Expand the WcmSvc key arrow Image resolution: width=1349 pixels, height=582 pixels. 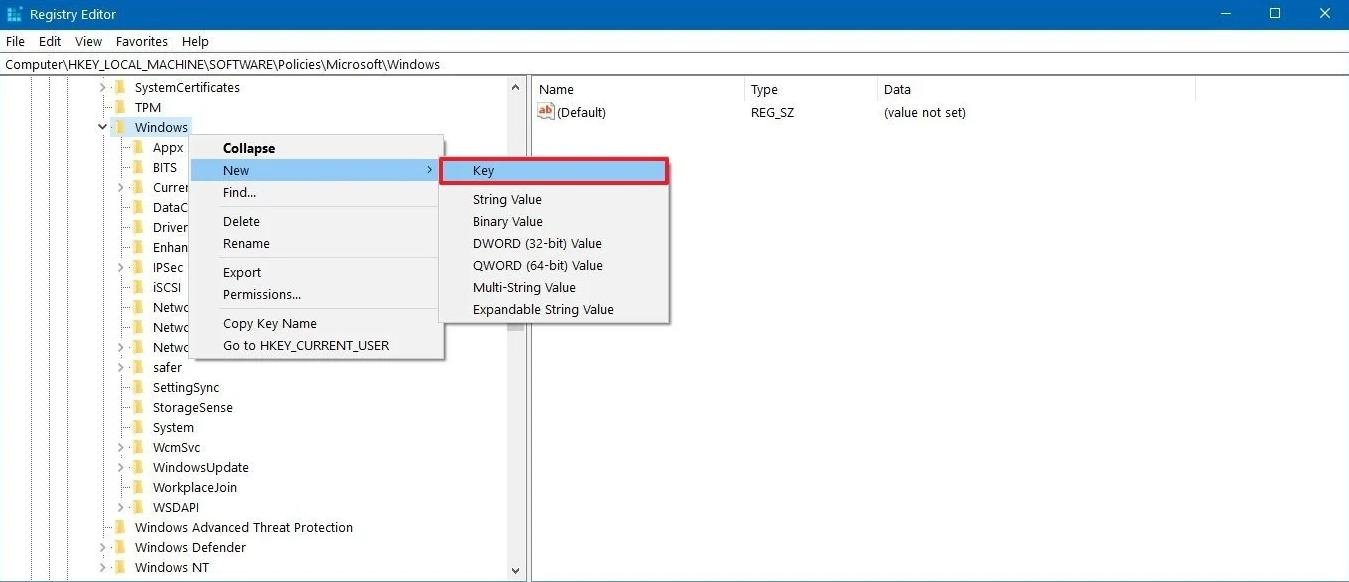click(121, 447)
